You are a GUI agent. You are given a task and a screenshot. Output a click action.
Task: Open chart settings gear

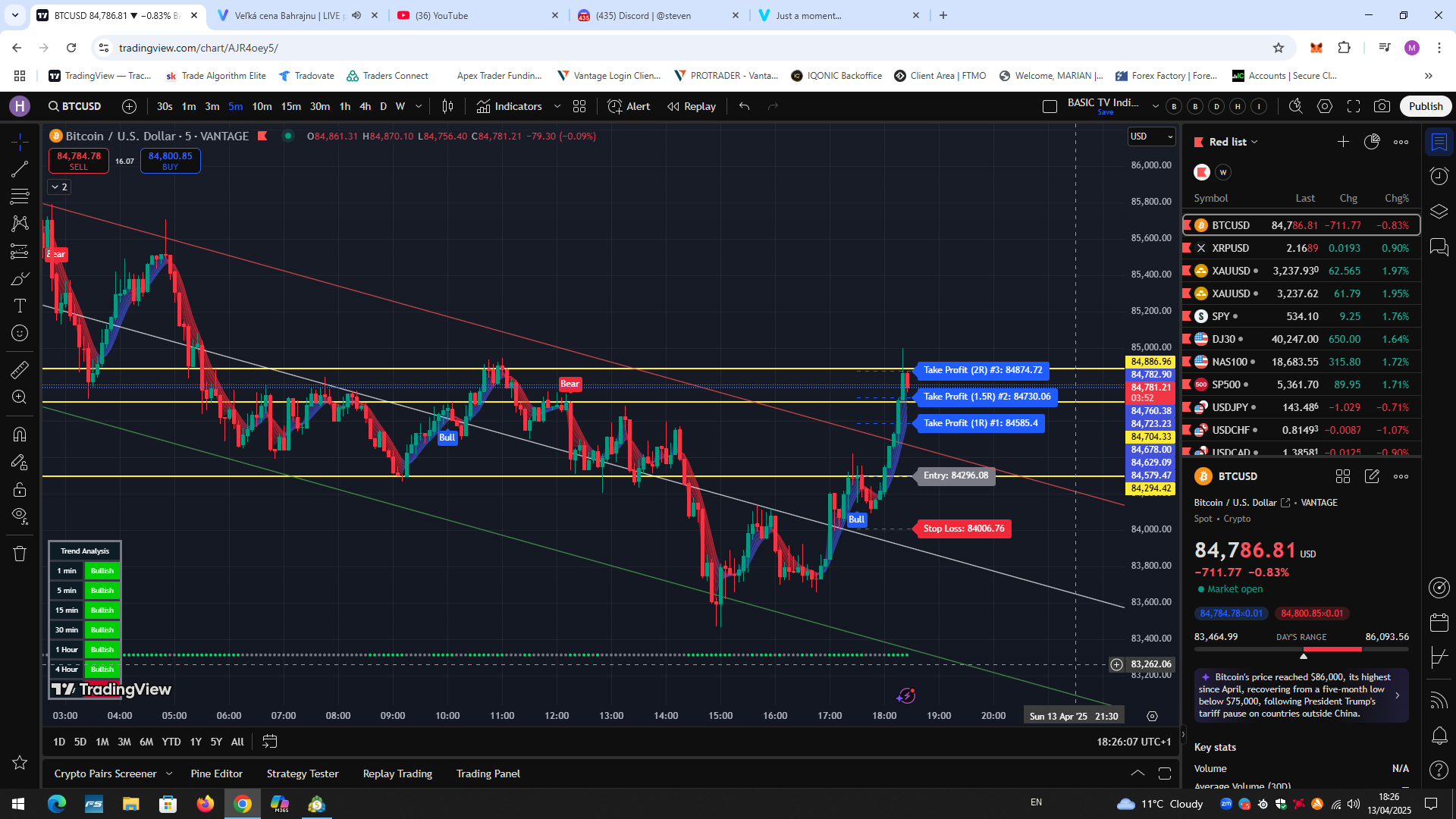1325,106
